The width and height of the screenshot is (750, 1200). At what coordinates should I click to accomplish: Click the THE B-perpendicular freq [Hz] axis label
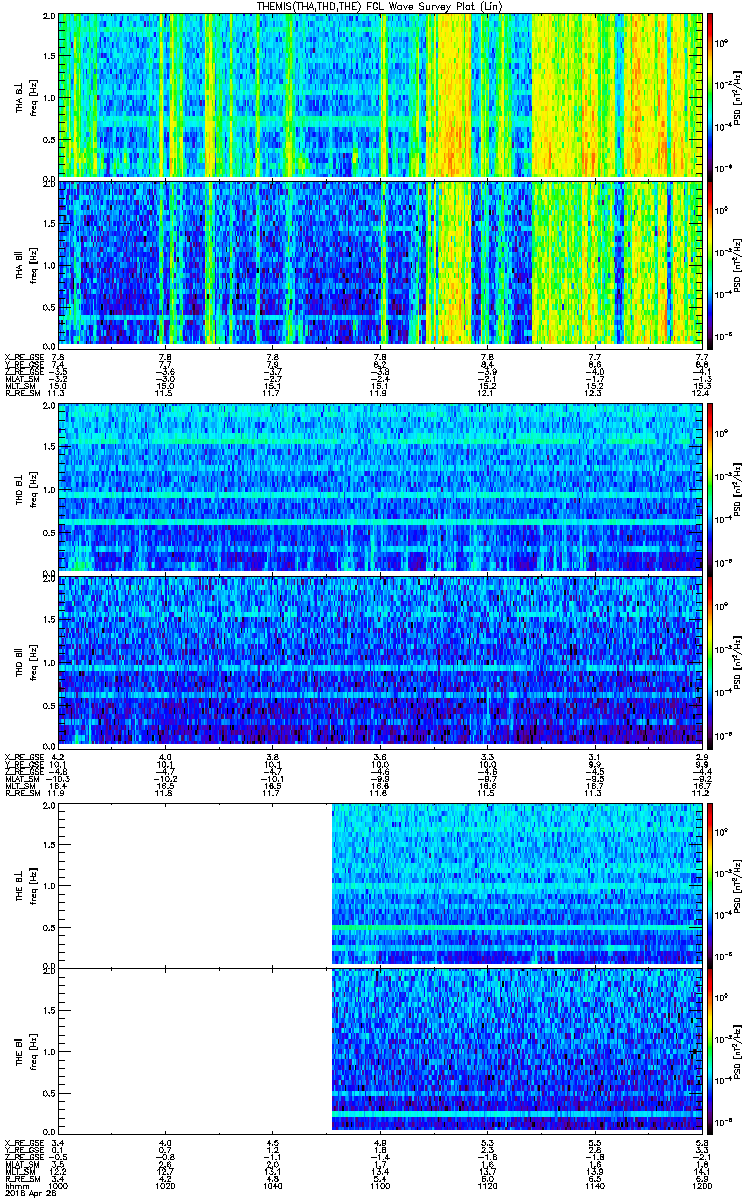32,884
